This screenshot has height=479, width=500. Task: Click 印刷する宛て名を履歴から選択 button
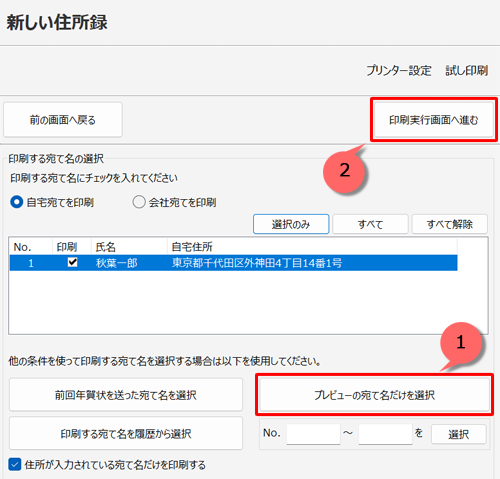tap(126, 433)
